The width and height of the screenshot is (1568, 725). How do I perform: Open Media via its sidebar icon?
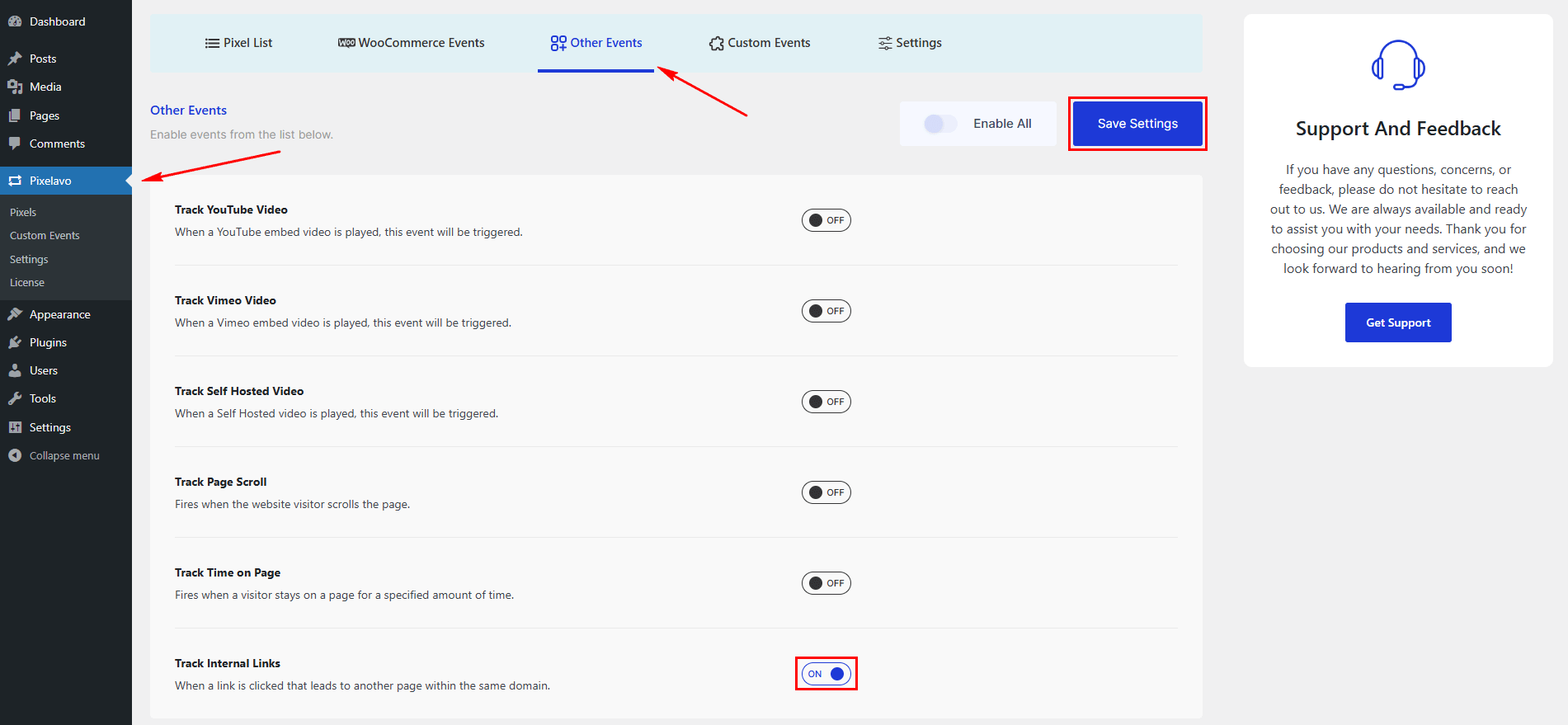[x=15, y=87]
